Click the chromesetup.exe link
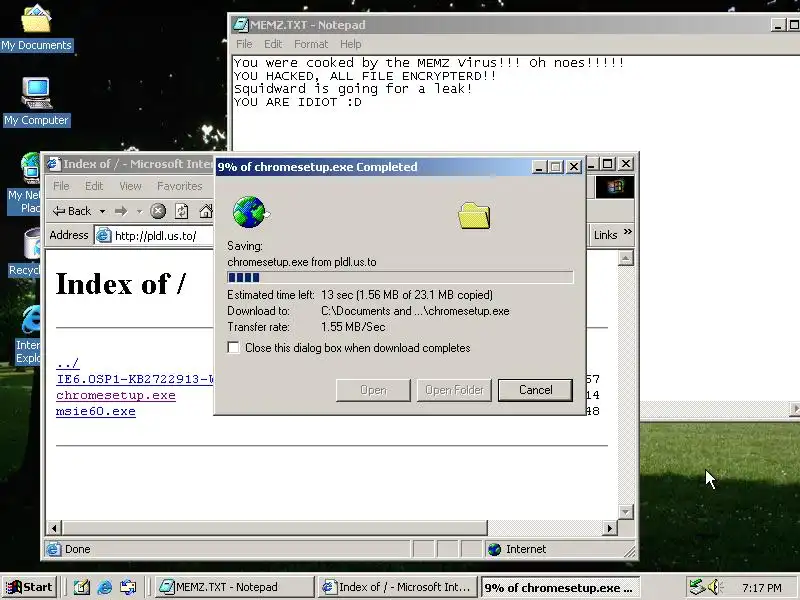The image size is (800, 600). (116, 395)
